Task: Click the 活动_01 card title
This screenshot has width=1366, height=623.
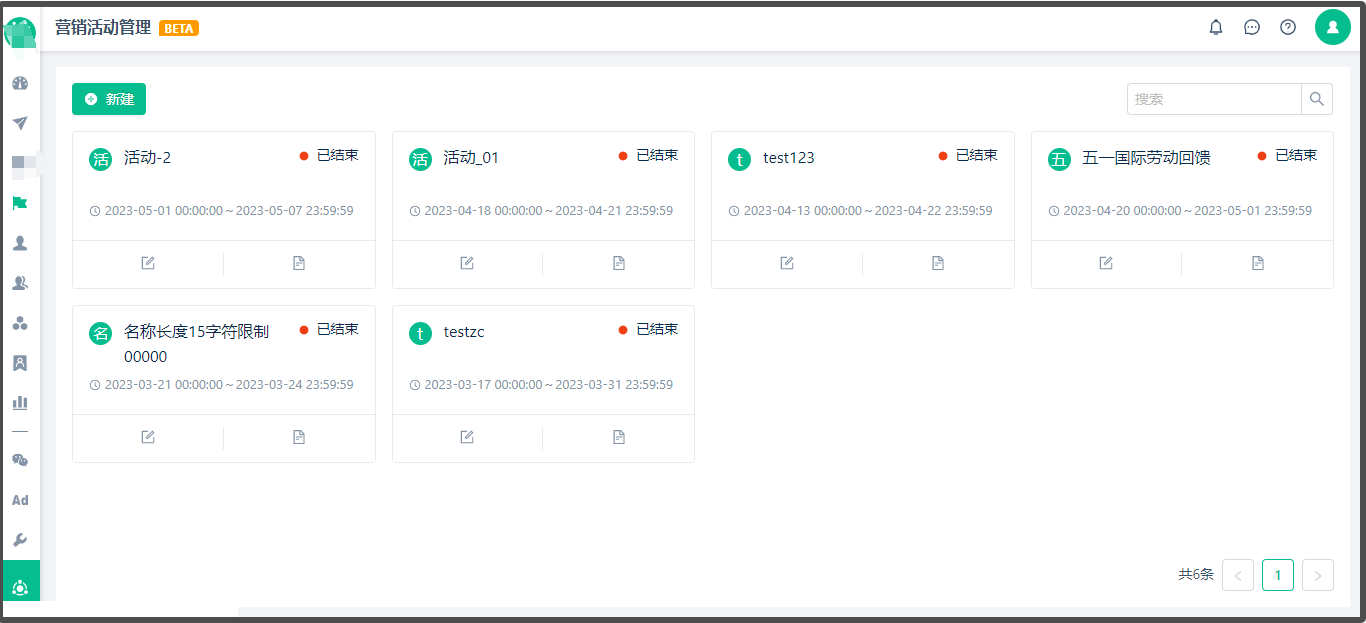Action: point(471,158)
